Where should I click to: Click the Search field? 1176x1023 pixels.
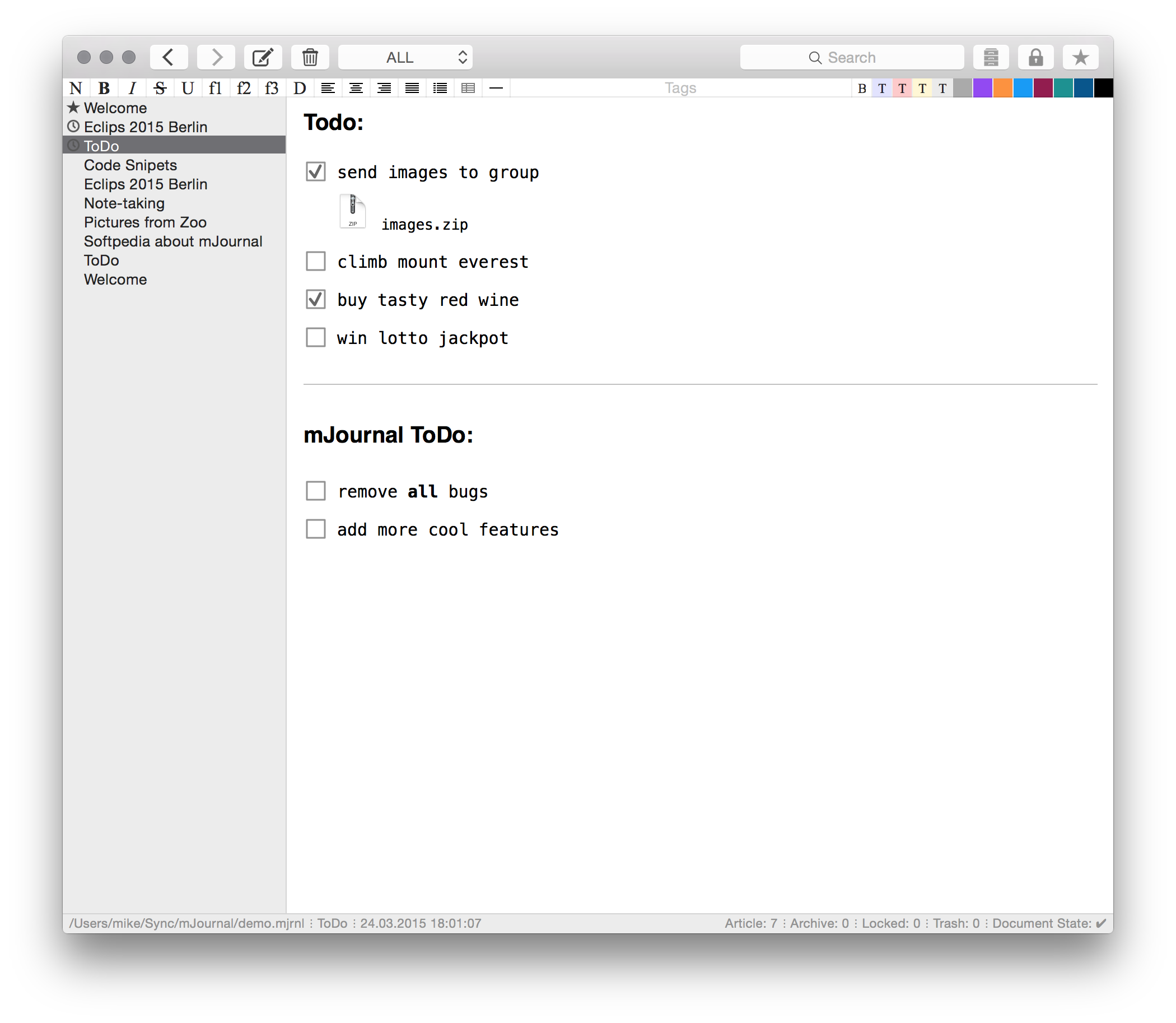851,57
